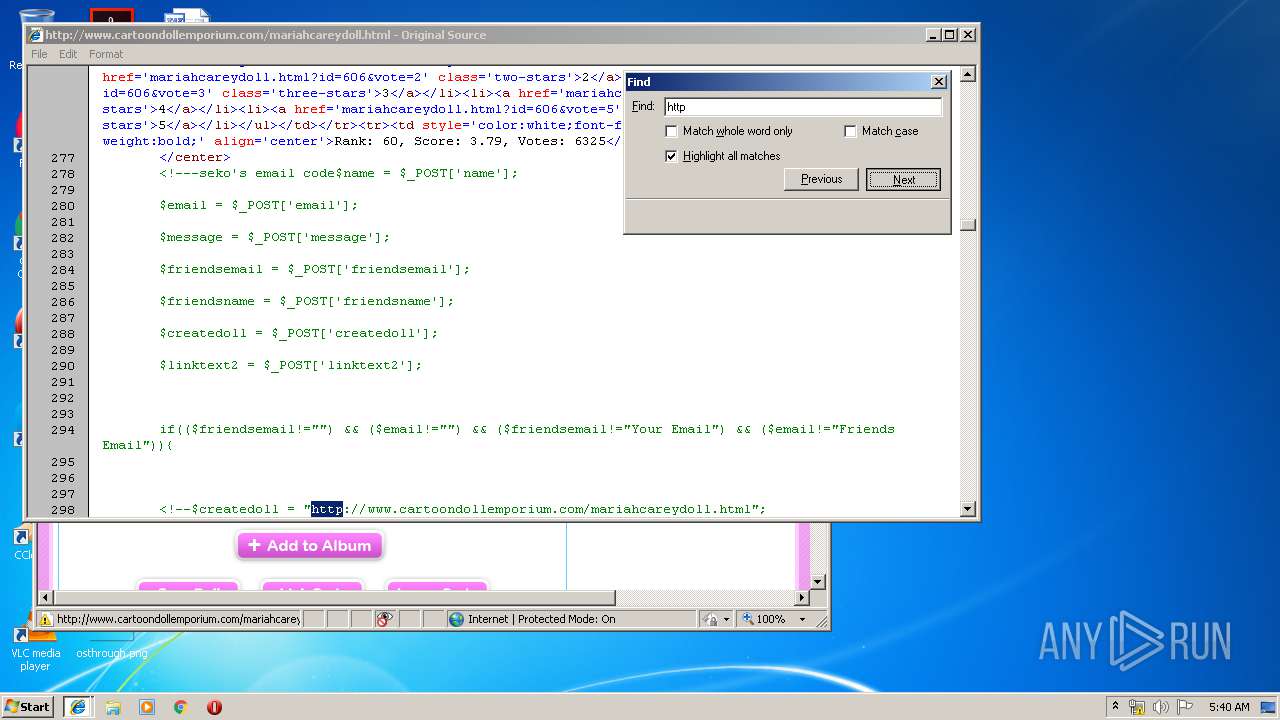
Task: Click the IE icon in source window title bar
Action: coord(36,34)
